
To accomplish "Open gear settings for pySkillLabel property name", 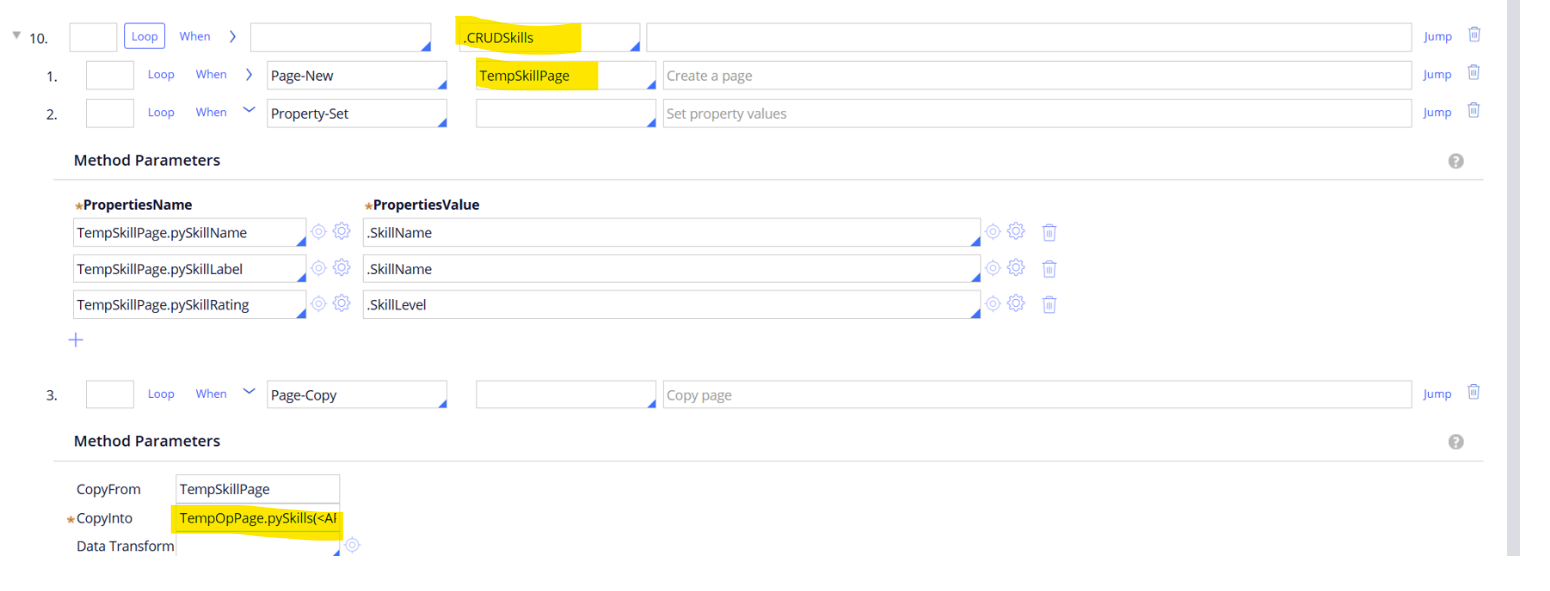I will 341,268.
